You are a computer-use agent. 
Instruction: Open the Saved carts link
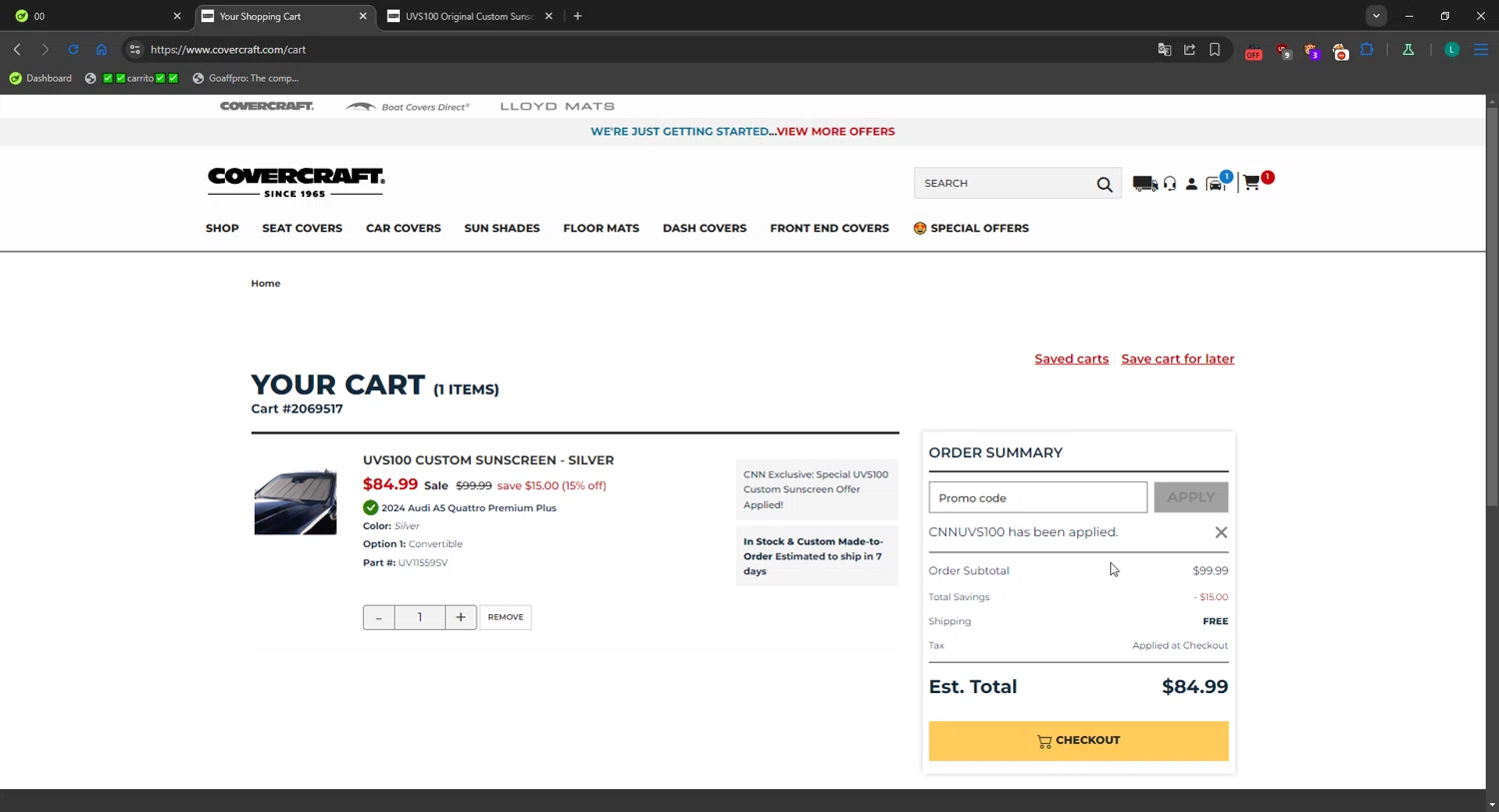click(x=1071, y=359)
